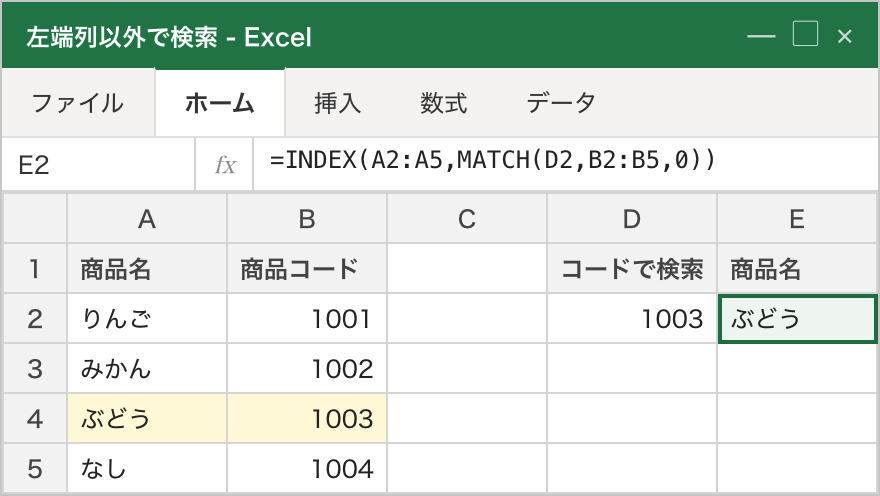This screenshot has height=496, width=880.
Task: Select empty cell E5
Action: (x=797, y=468)
